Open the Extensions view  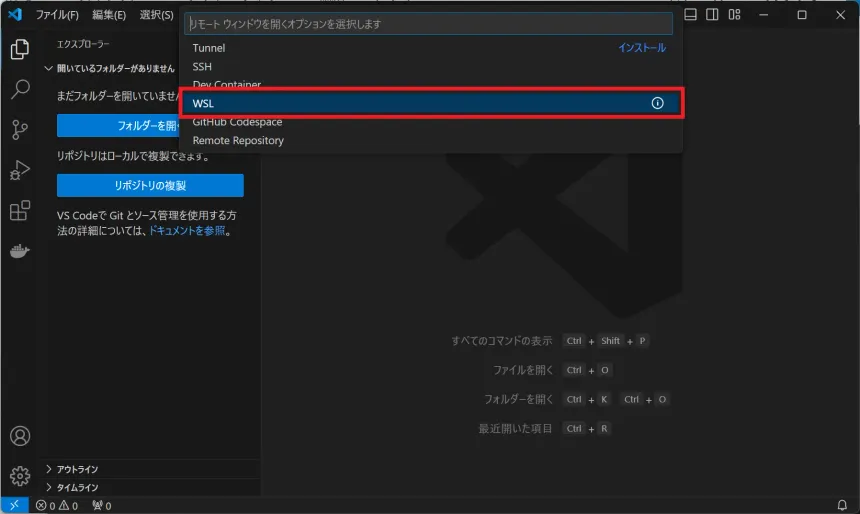click(19, 211)
